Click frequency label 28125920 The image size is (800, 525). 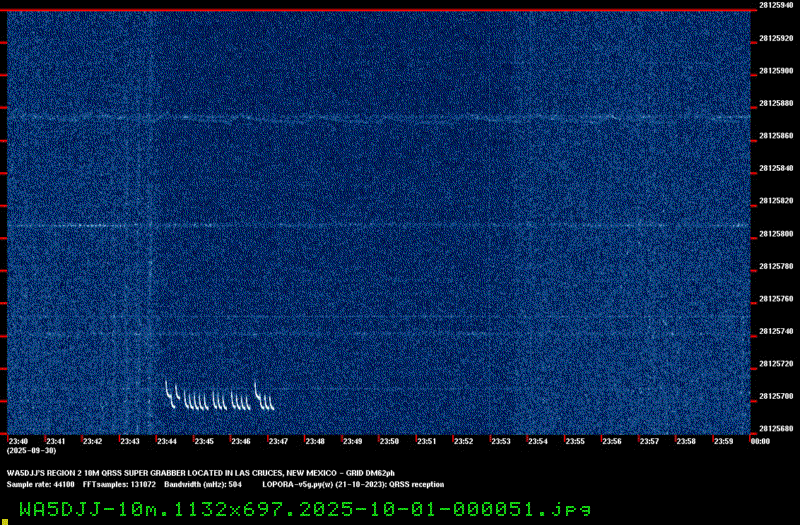tap(776, 38)
